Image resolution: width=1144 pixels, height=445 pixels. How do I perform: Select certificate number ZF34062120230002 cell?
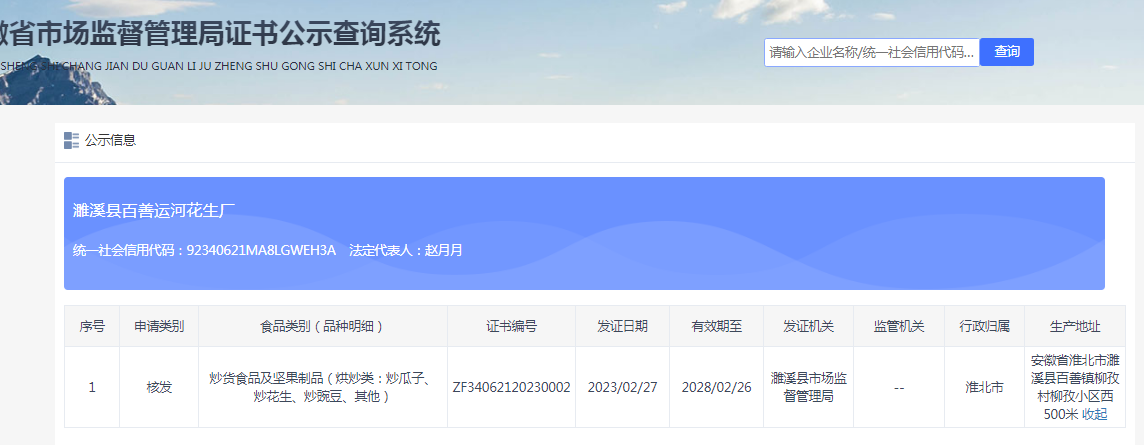[x=511, y=387]
